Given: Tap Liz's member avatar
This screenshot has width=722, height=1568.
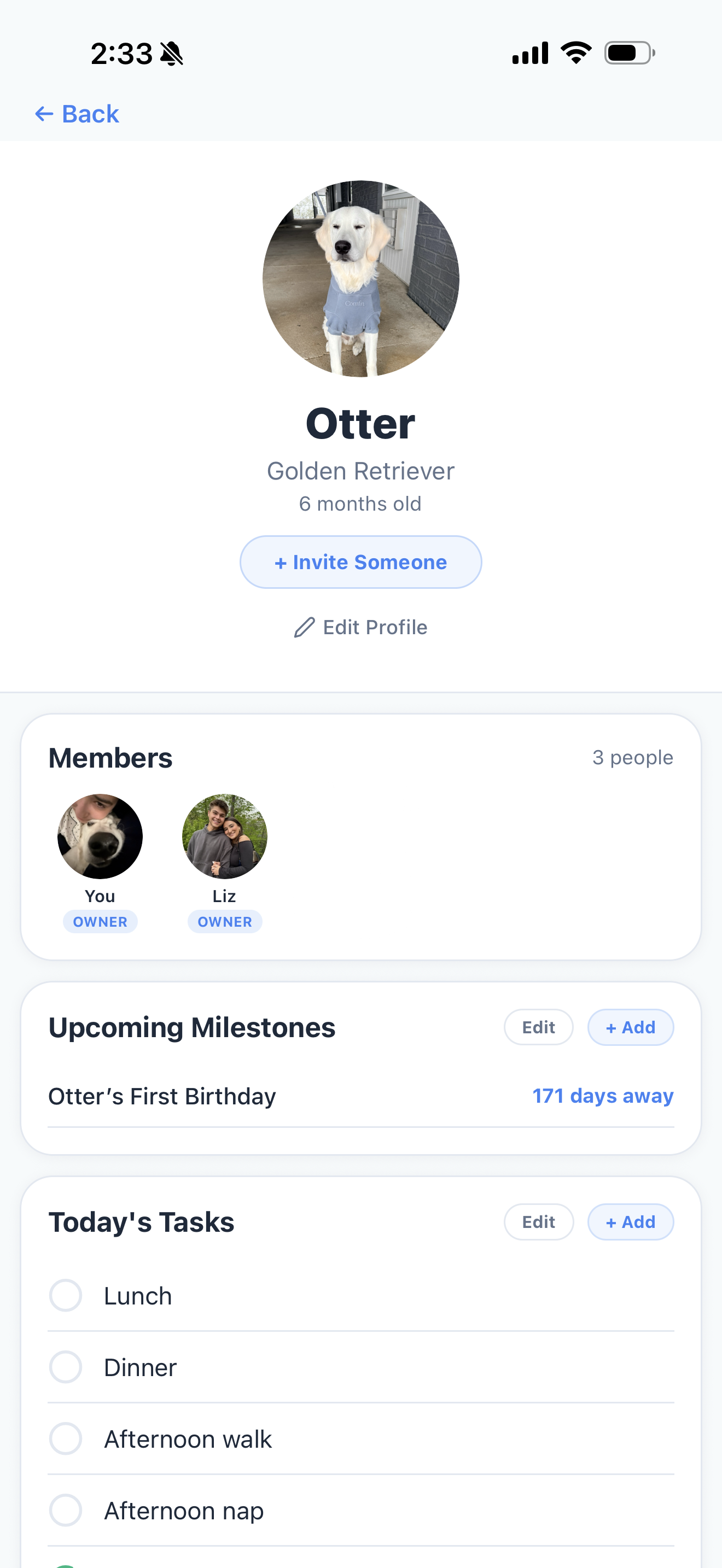Looking at the screenshot, I should (x=225, y=836).
